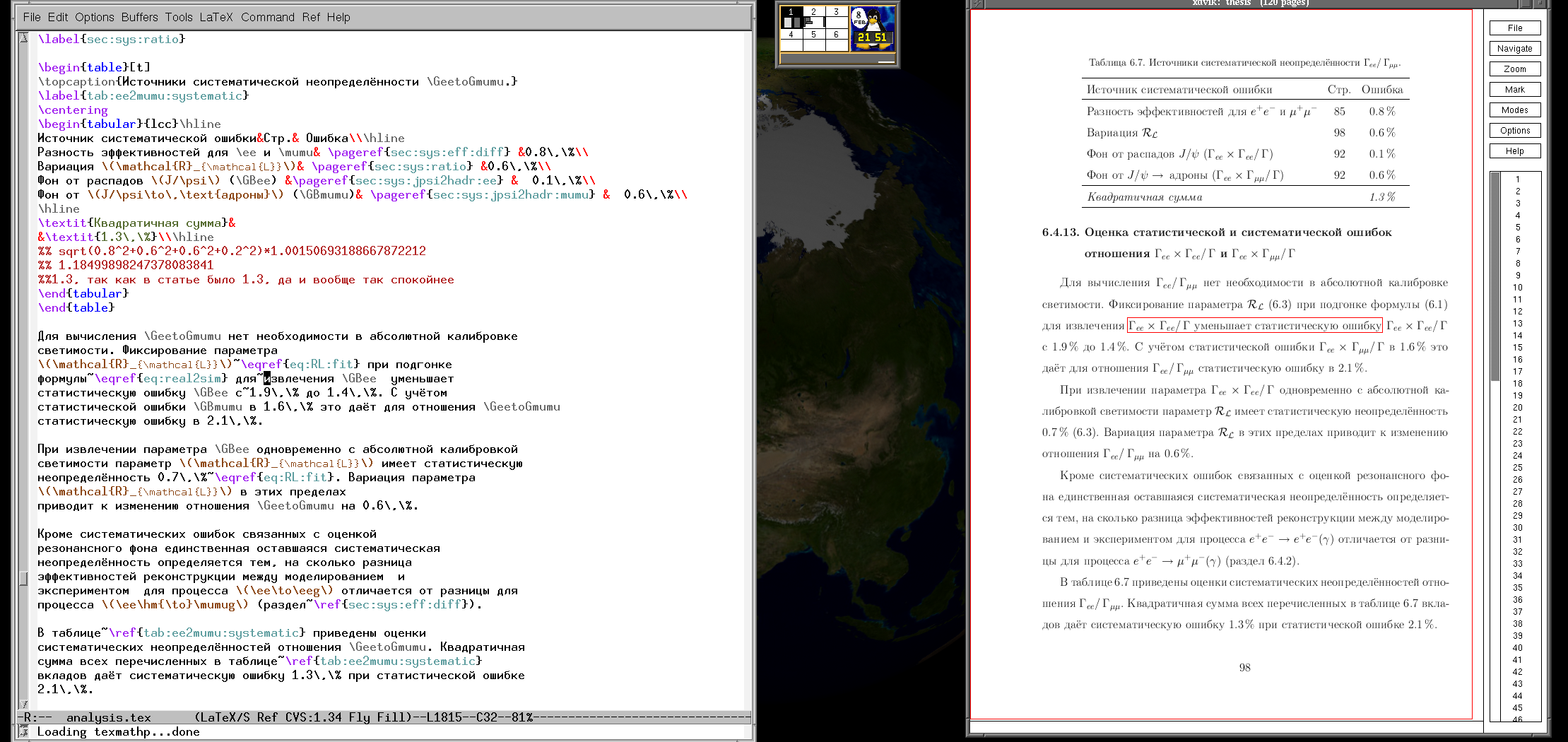The image size is (1568, 742).
Task: Go to page 10 in xdvi page list
Action: coord(1517,288)
